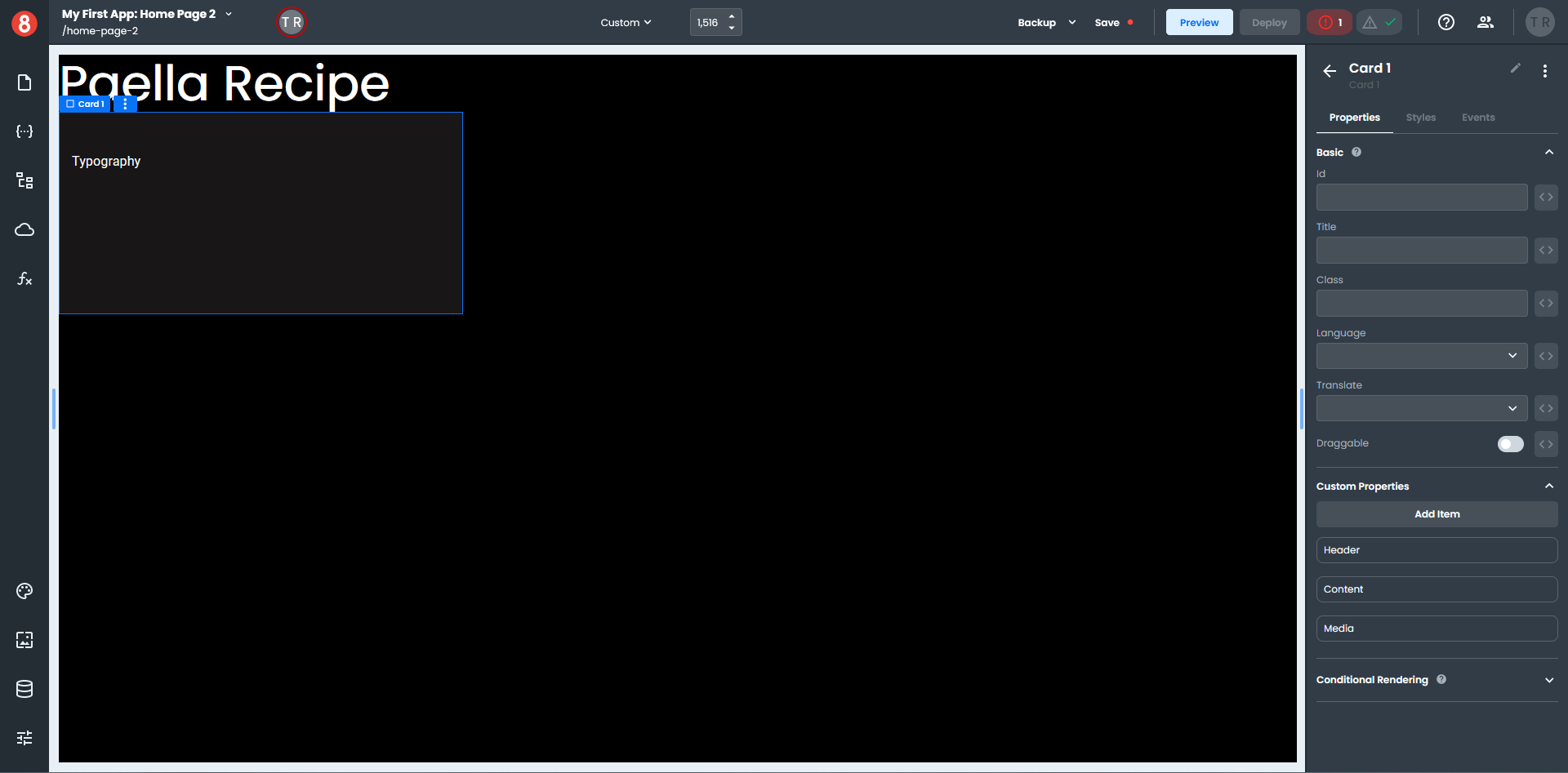Open the Database icon in sidebar
The height and width of the screenshot is (773, 1568).
(x=24, y=689)
